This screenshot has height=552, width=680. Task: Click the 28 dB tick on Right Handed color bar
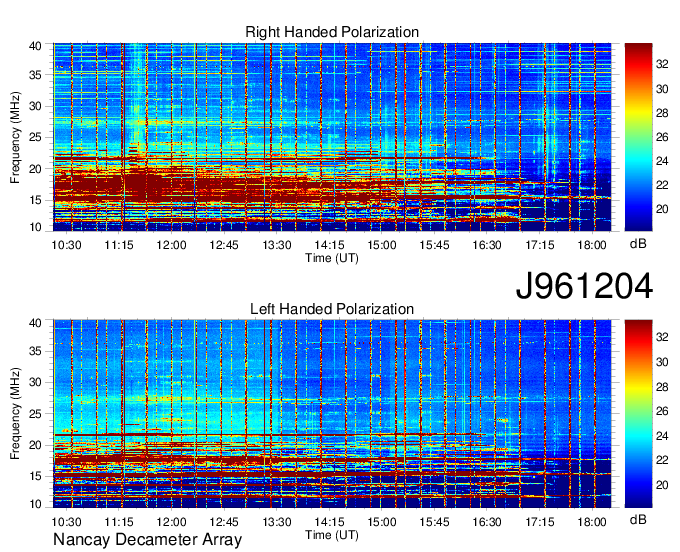tap(662, 114)
